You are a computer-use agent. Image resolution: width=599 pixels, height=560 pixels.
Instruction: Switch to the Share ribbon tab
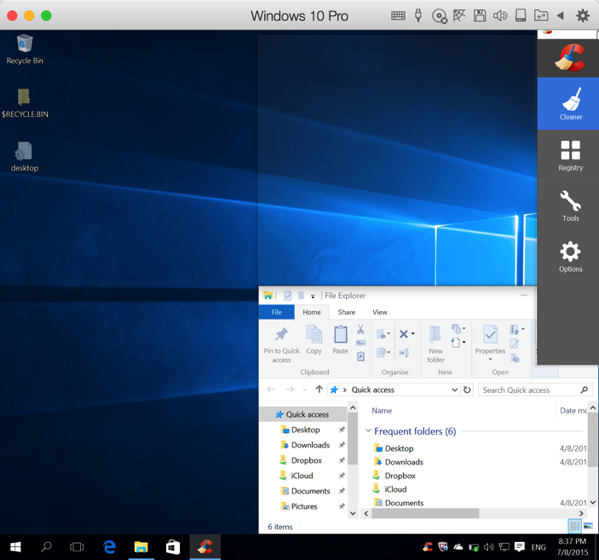[x=346, y=312]
